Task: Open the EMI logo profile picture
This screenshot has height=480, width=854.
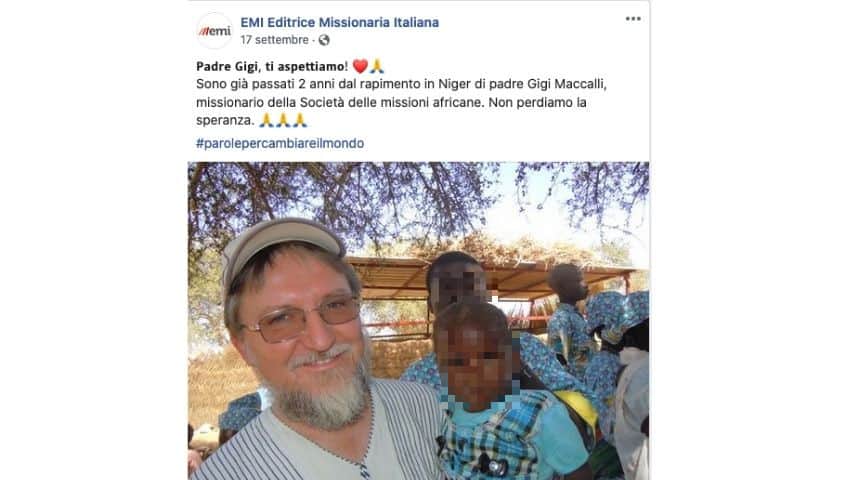Action: pos(215,31)
